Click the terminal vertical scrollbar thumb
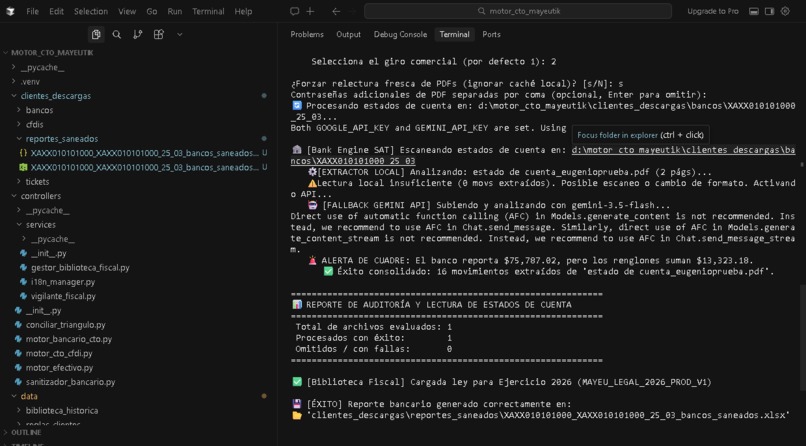 point(802,338)
